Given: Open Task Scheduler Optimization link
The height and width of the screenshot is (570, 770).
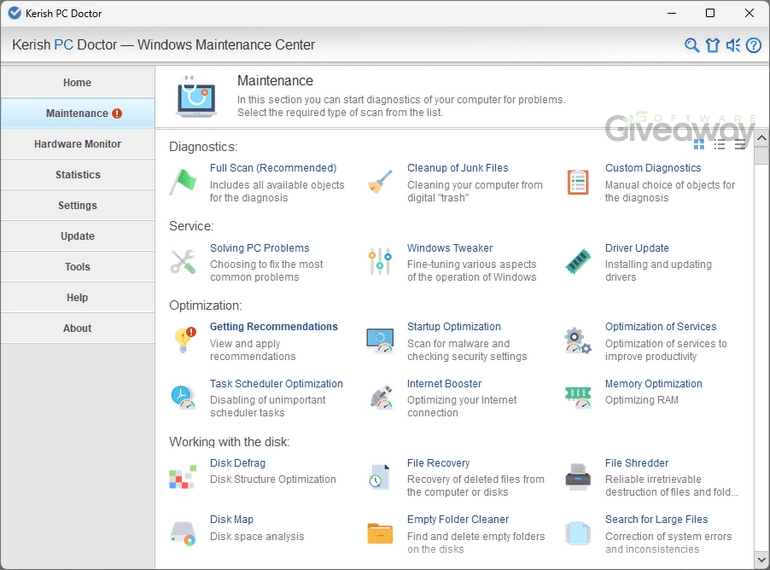Looking at the screenshot, I should (276, 383).
